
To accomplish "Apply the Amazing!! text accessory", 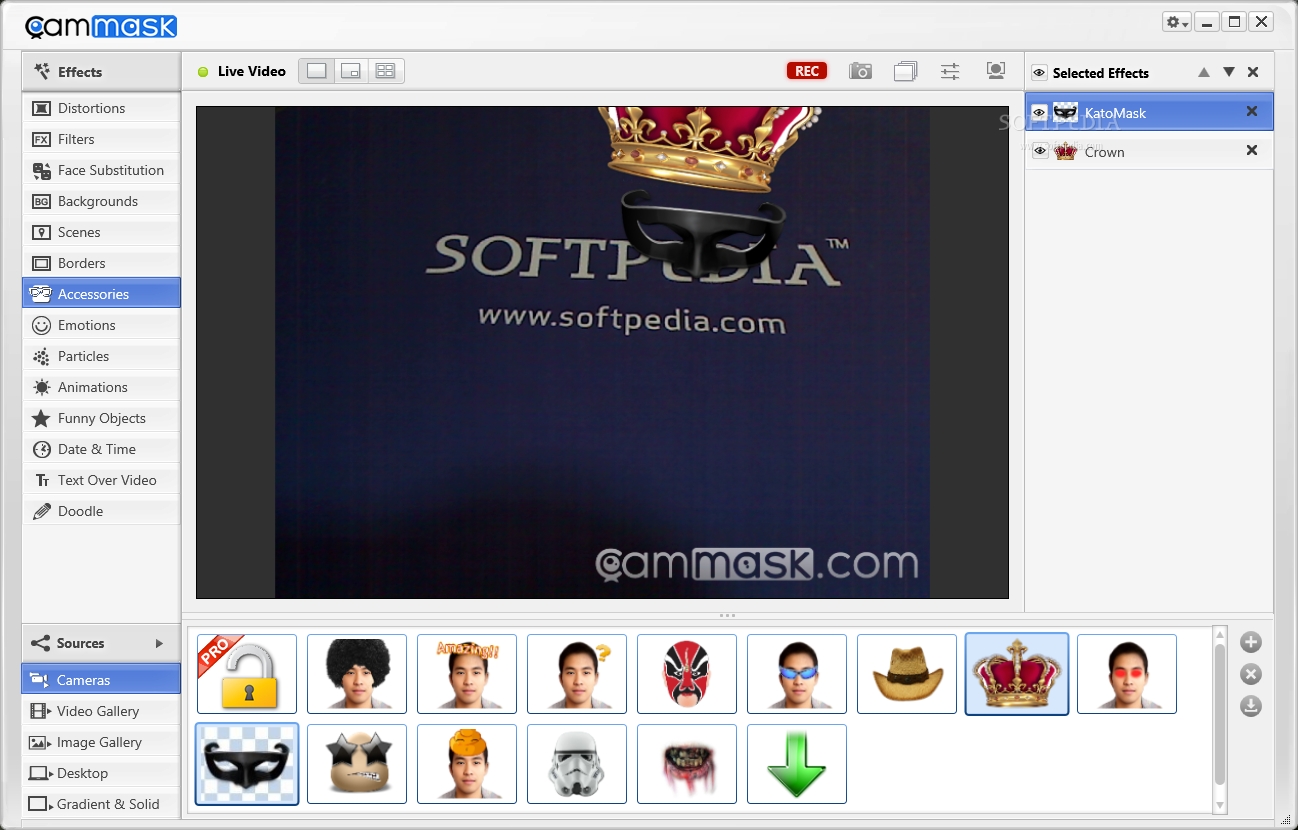I will coord(467,674).
